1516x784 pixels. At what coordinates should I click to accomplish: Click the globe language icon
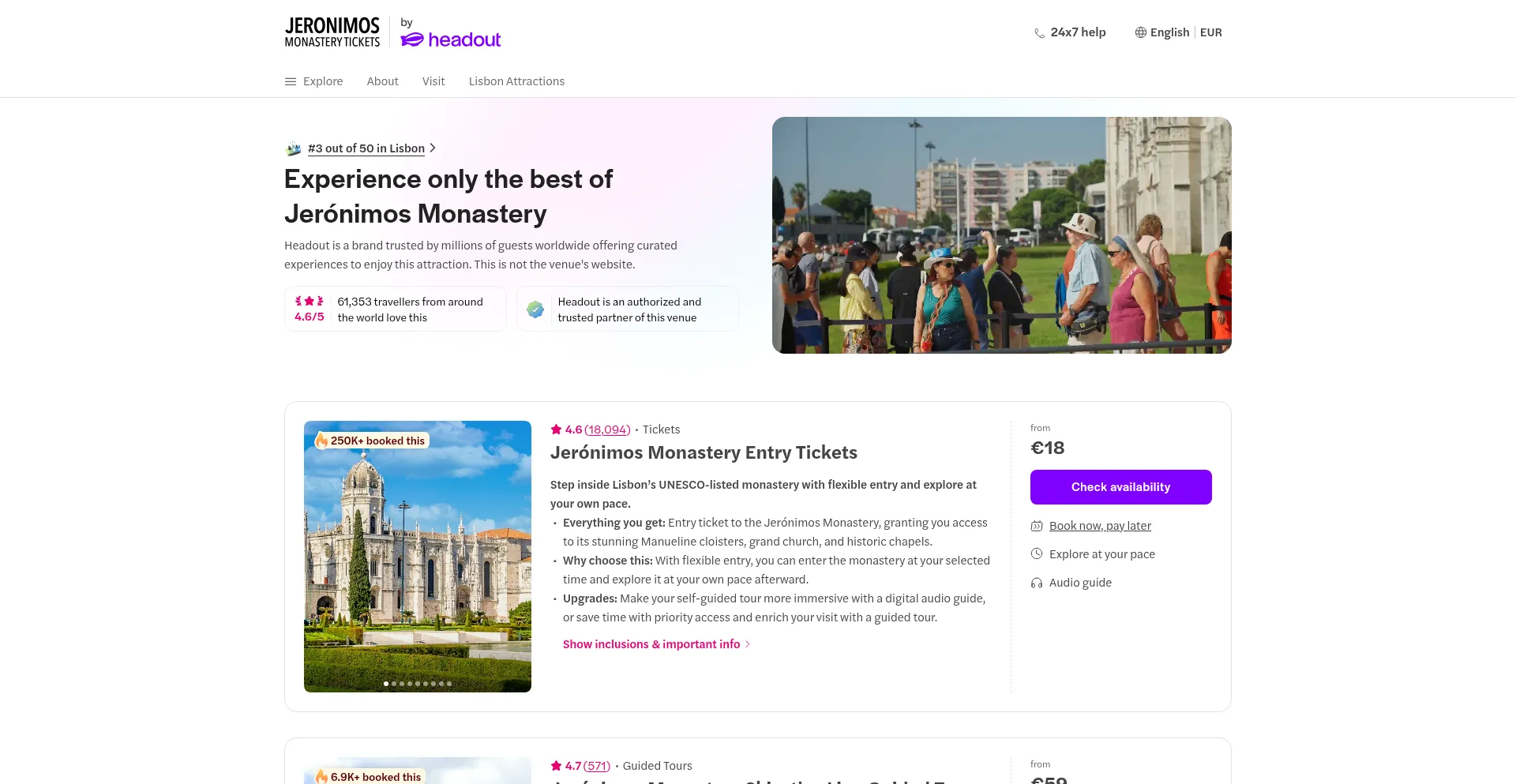click(x=1140, y=32)
